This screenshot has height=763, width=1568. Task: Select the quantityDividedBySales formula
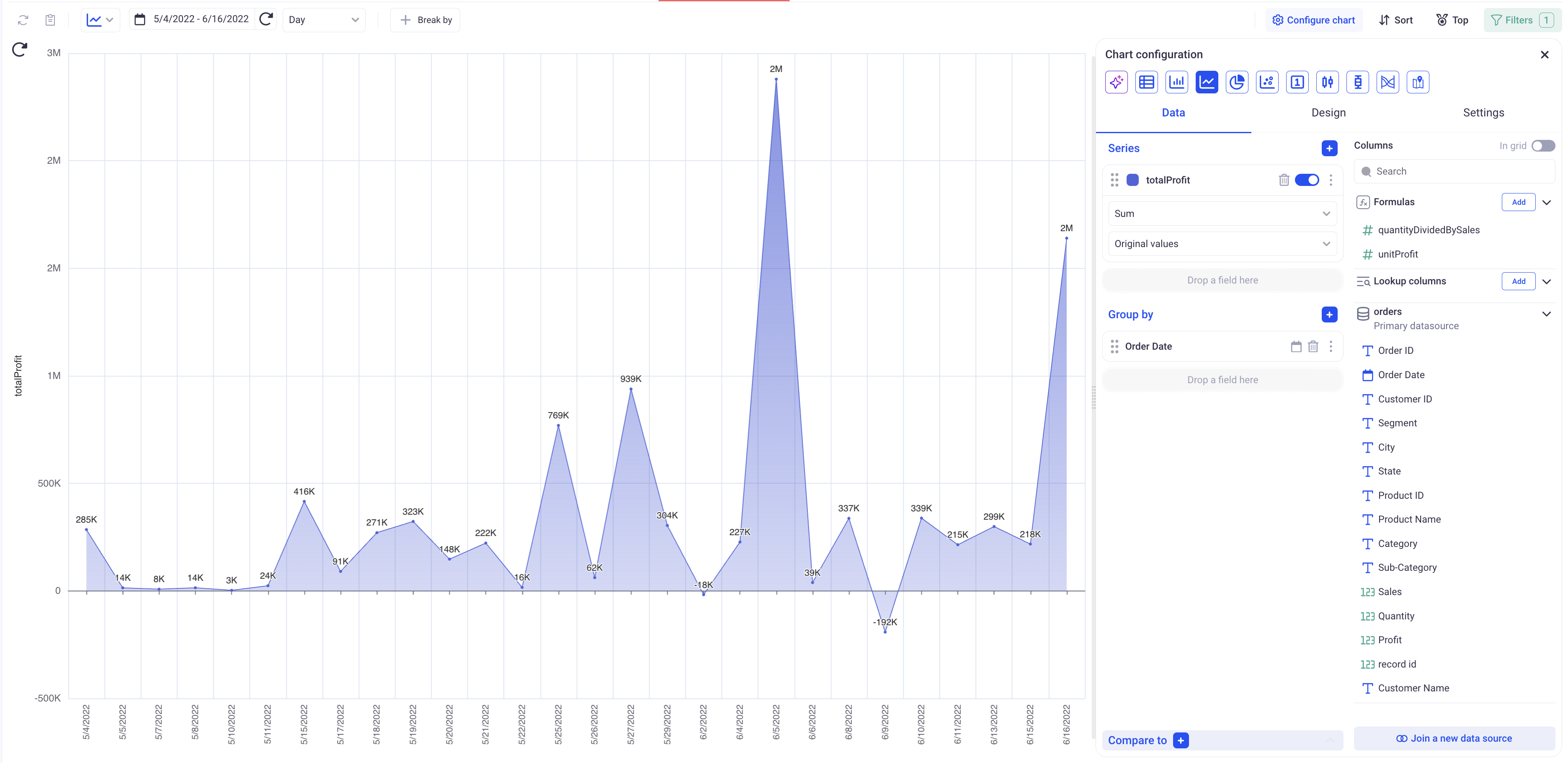[x=1428, y=230]
